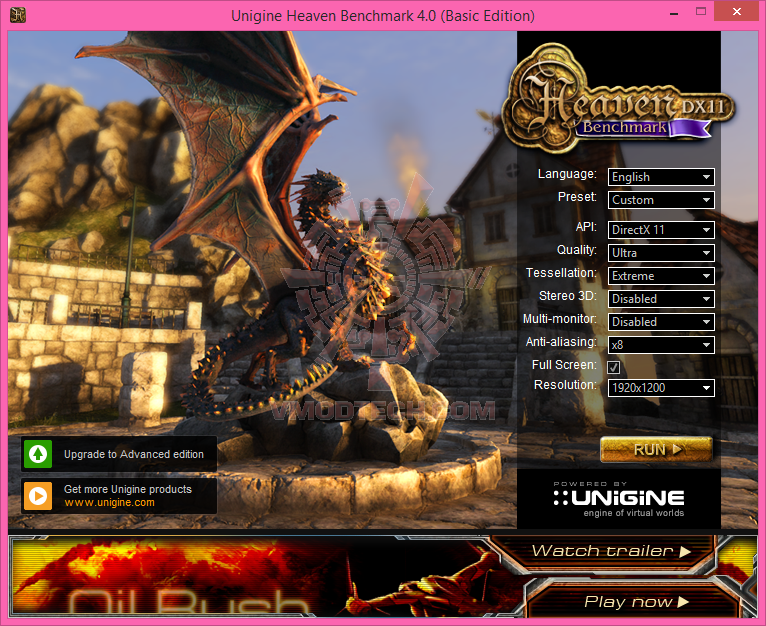Image resolution: width=766 pixels, height=626 pixels.
Task: Click the golden RUN button
Action: coord(656,450)
